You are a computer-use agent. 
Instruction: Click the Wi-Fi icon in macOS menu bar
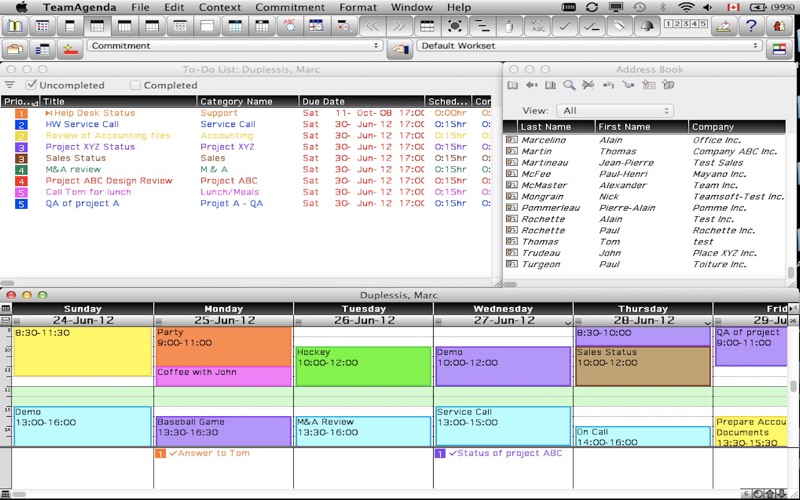coord(687,7)
